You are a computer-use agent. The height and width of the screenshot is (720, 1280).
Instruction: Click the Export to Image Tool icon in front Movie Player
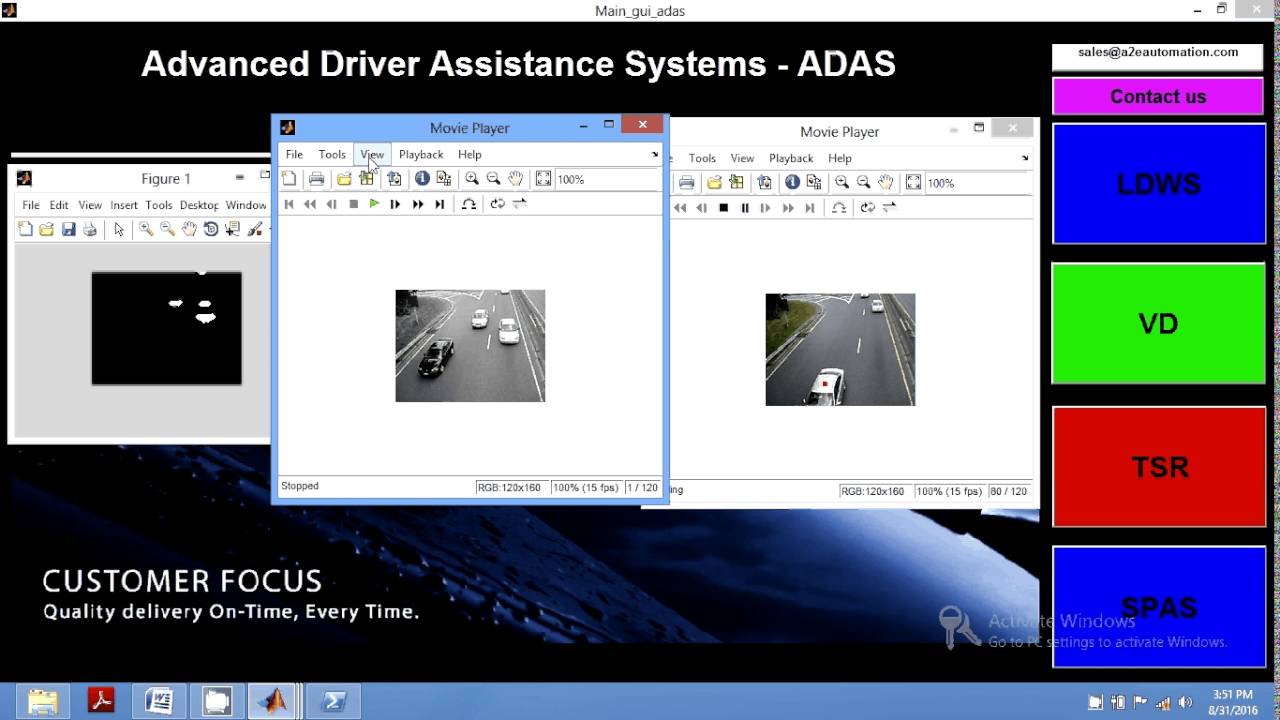tap(394, 179)
